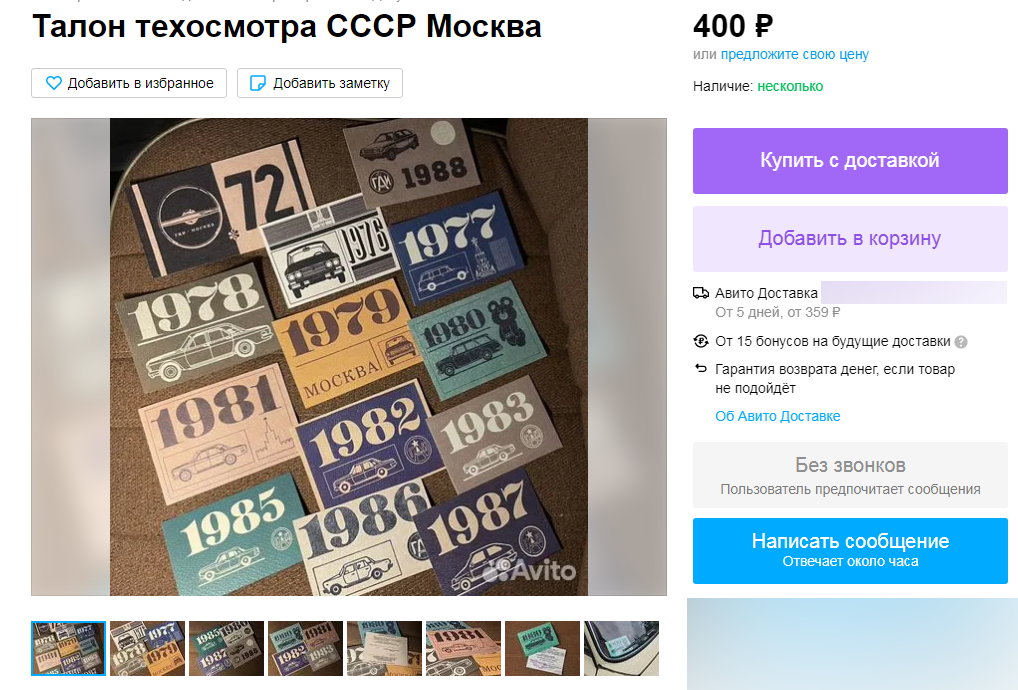1018x690 pixels.
Task: Click Написать сообщение button
Action: coord(850,550)
